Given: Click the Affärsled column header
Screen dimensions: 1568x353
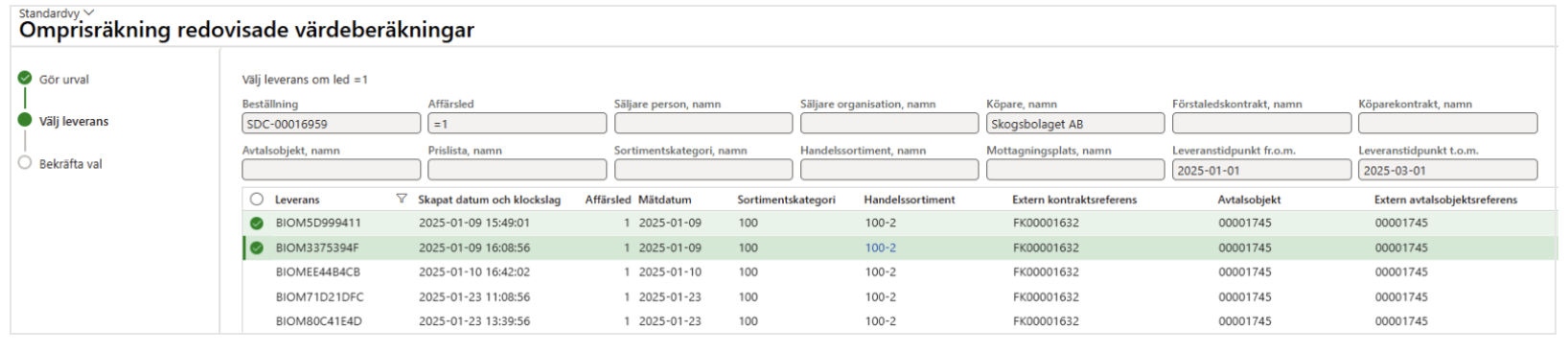Looking at the screenshot, I should (608, 200).
